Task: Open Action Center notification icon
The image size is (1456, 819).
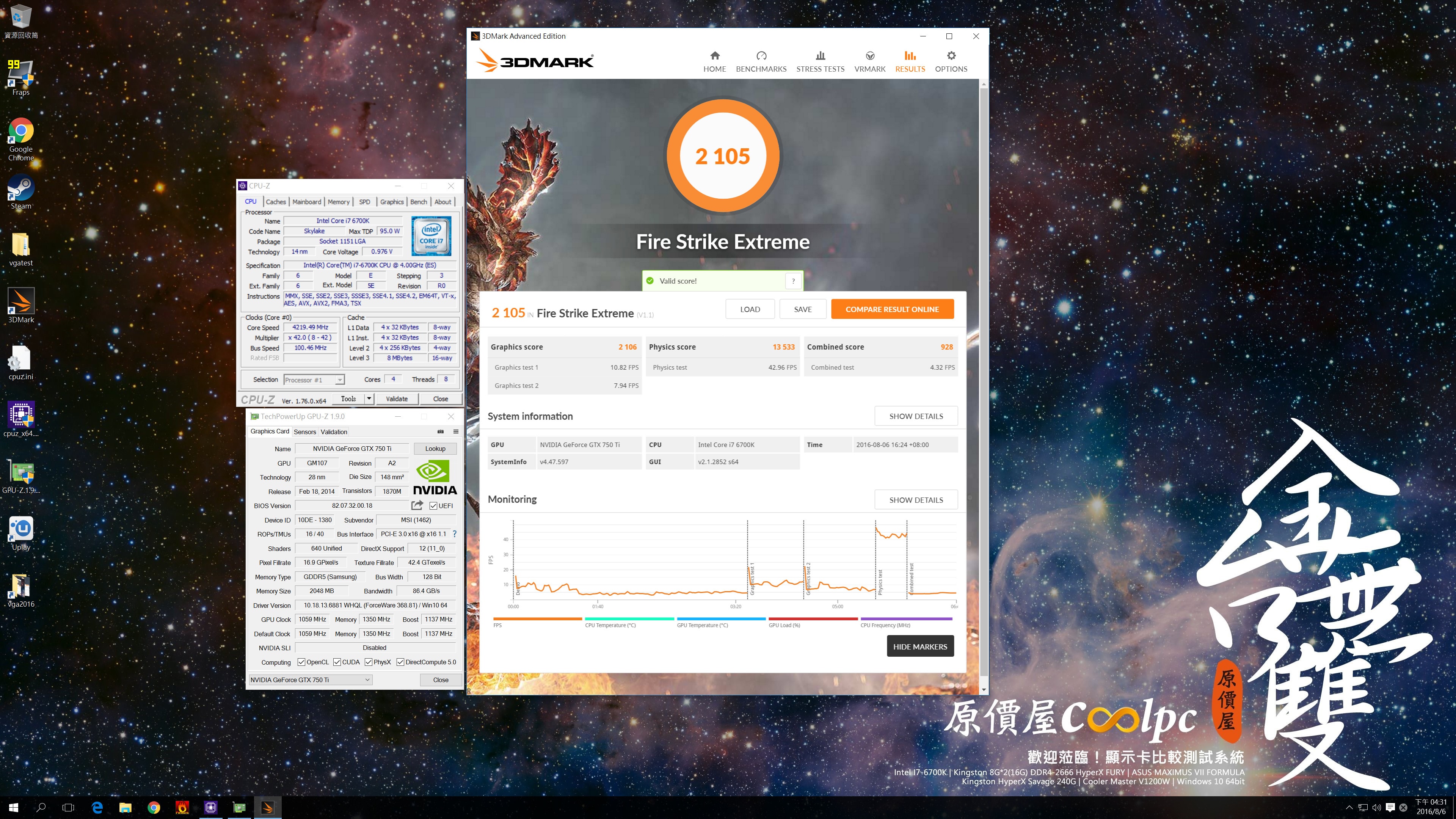Action: [1390, 808]
